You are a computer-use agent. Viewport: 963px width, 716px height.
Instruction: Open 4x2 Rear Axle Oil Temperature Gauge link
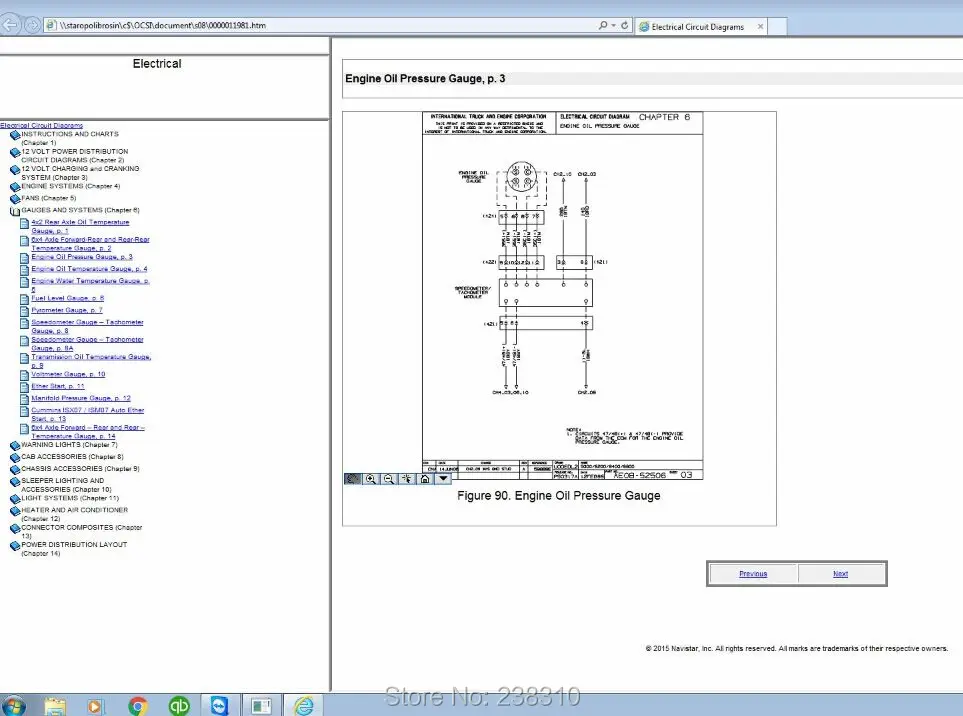pos(80,227)
